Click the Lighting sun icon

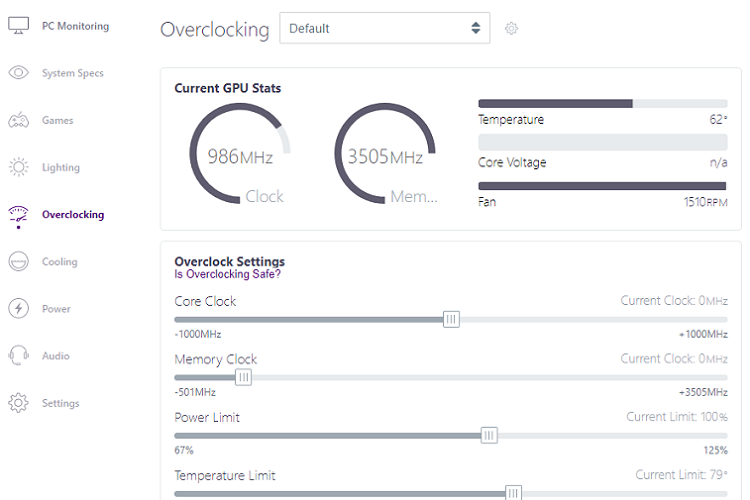click(x=18, y=168)
